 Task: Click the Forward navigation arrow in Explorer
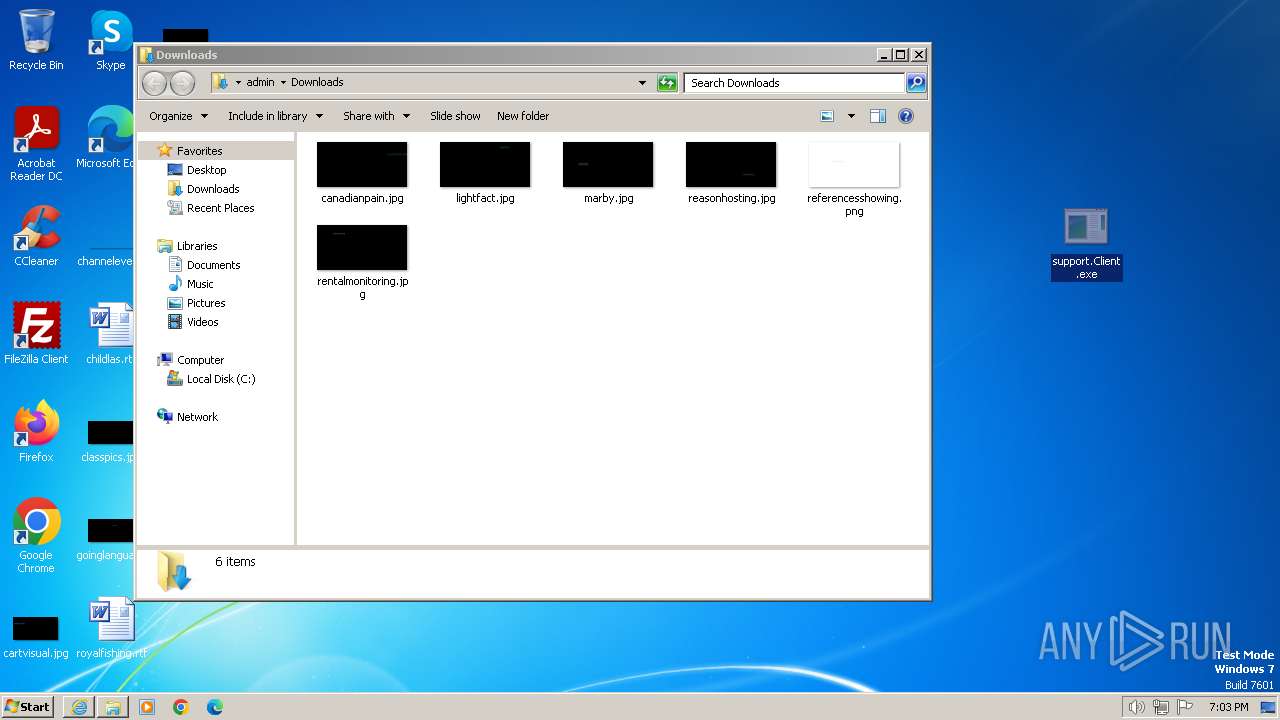tap(182, 83)
